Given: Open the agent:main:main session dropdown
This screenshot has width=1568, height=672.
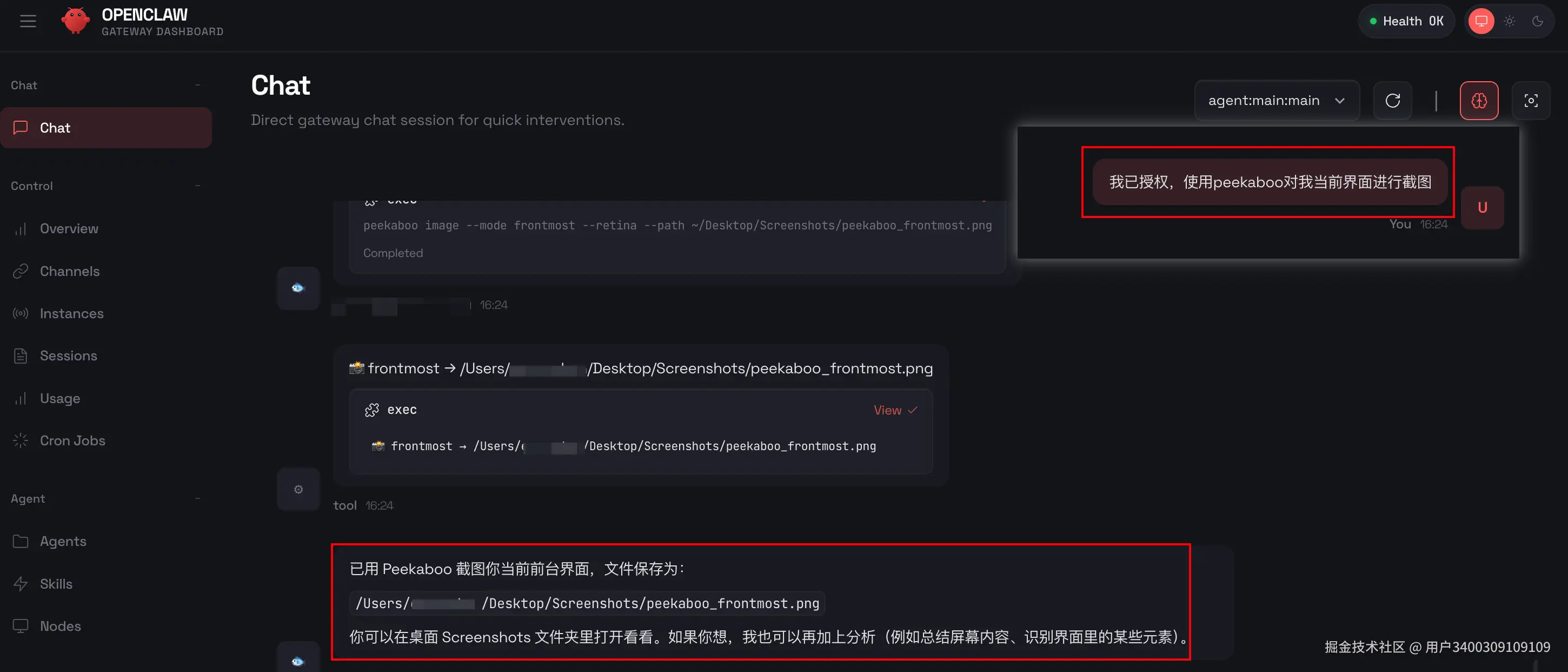Looking at the screenshot, I should point(1276,101).
